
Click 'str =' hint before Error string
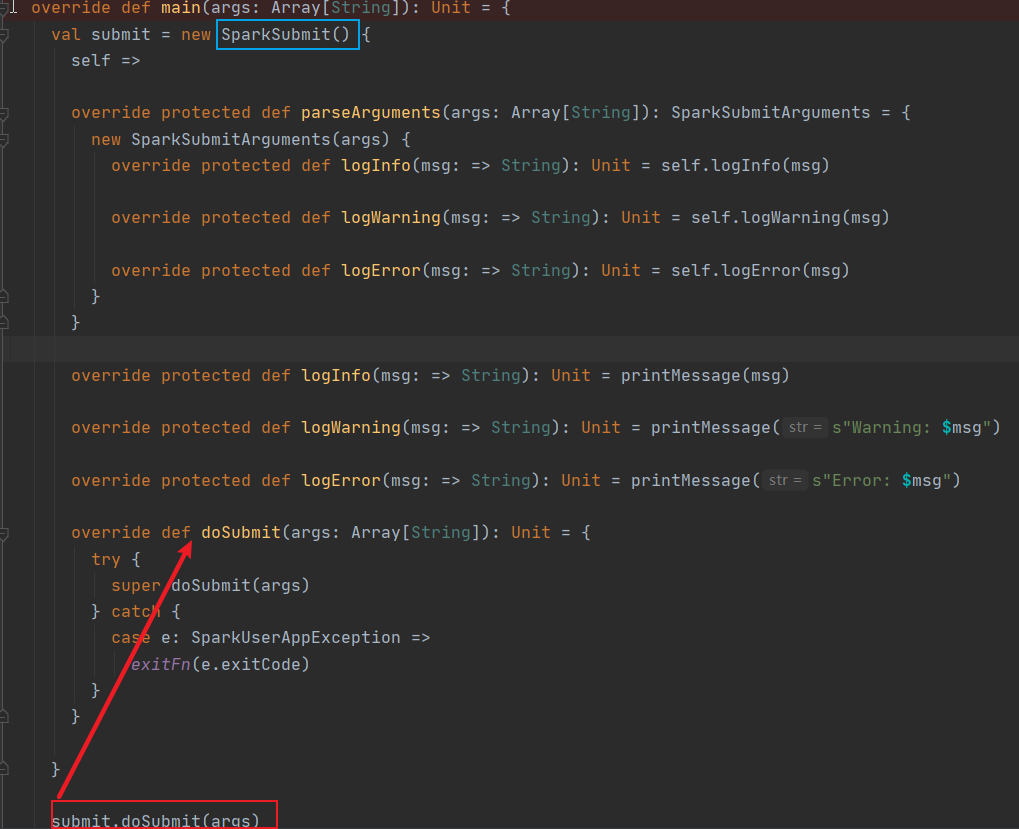[x=784, y=480]
